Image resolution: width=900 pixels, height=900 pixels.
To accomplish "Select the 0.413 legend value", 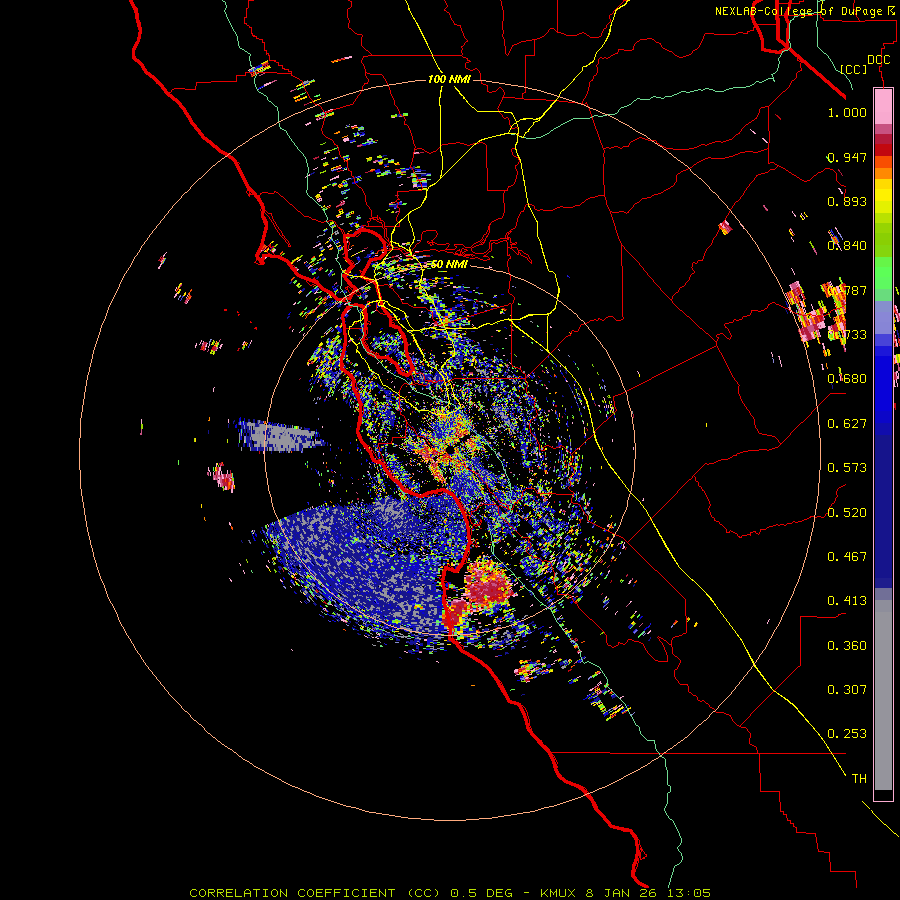I will pos(847,601).
